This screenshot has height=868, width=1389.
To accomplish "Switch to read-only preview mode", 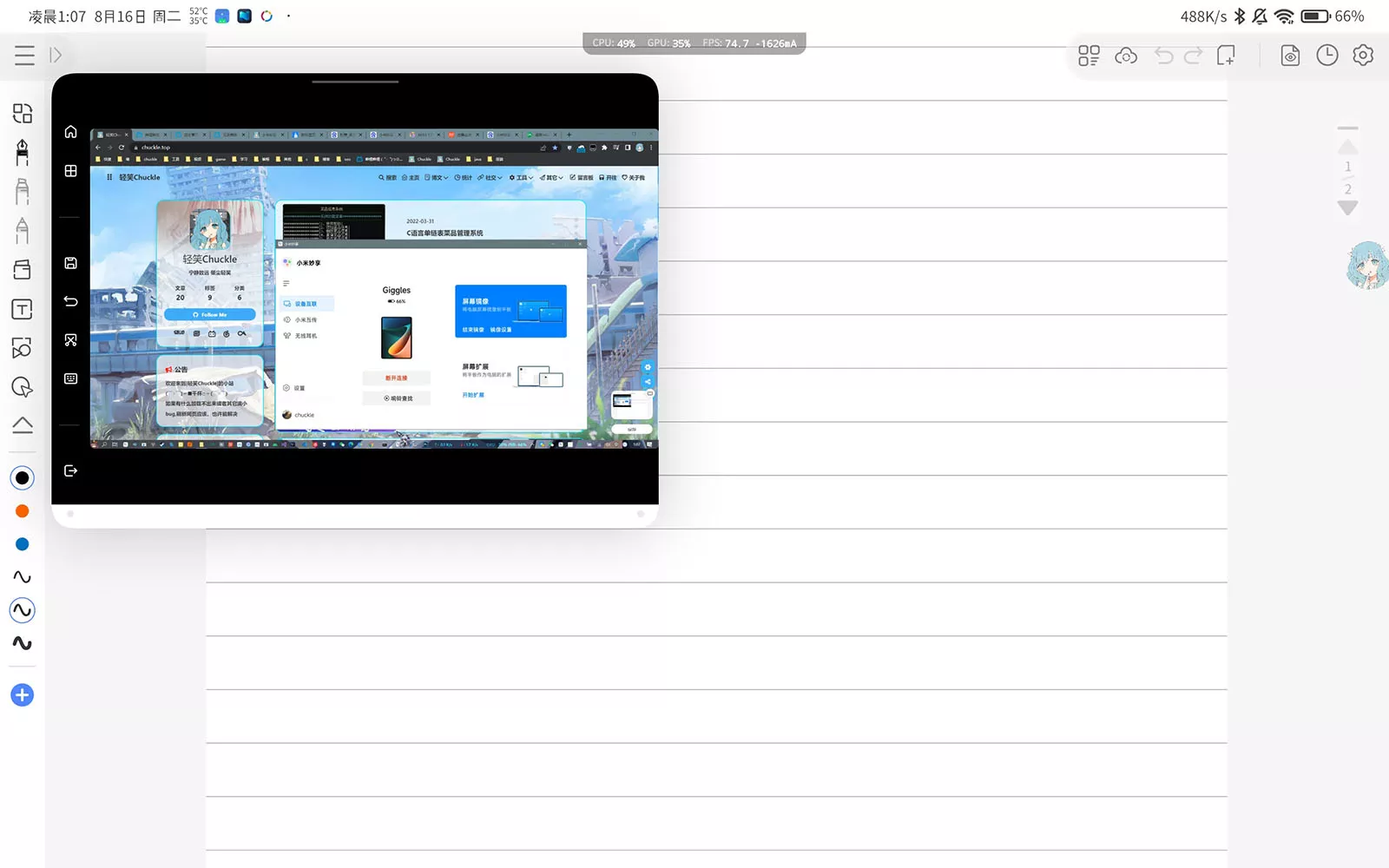I will coord(1290,56).
